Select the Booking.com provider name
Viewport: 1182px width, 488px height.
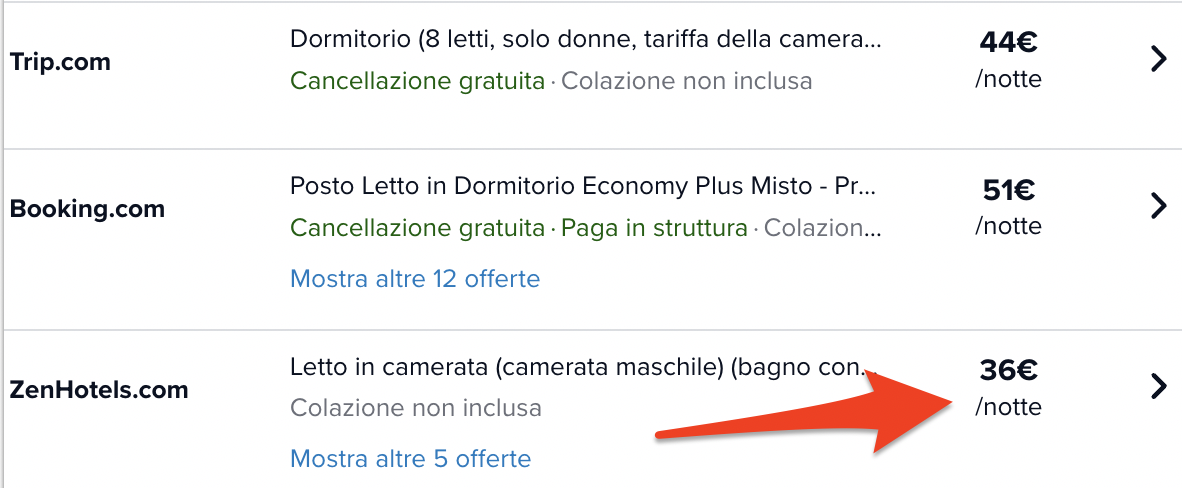point(87,208)
